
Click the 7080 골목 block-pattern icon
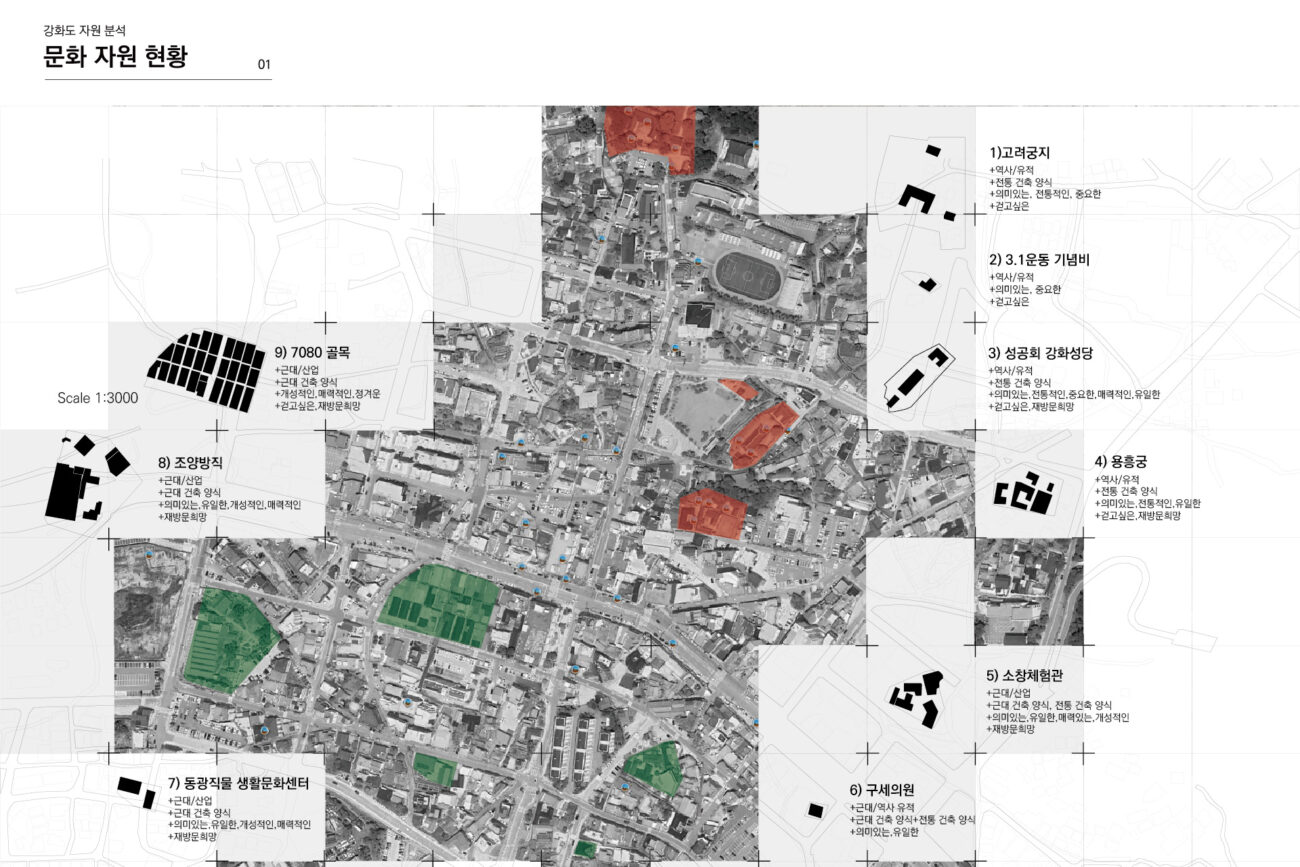point(204,368)
